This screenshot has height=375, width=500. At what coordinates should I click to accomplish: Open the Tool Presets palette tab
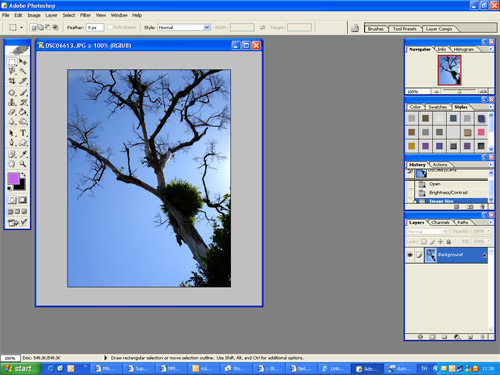coord(405,29)
